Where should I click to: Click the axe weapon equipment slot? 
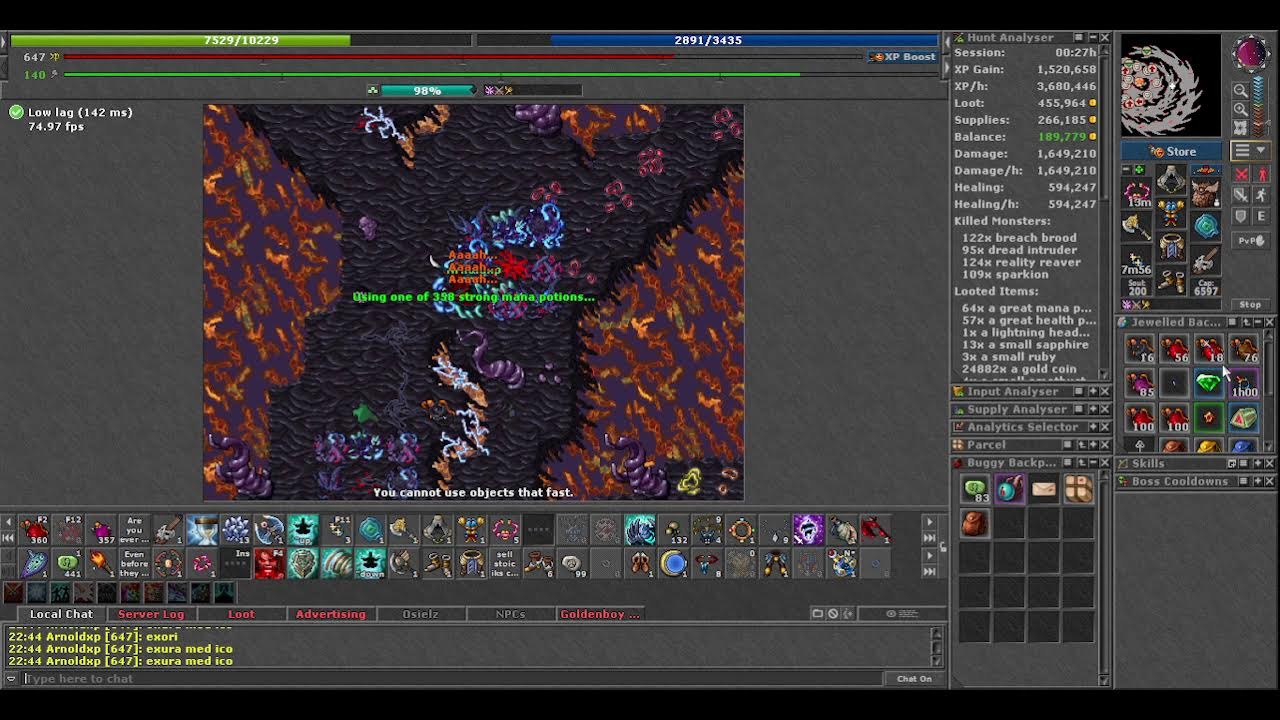[1136, 226]
